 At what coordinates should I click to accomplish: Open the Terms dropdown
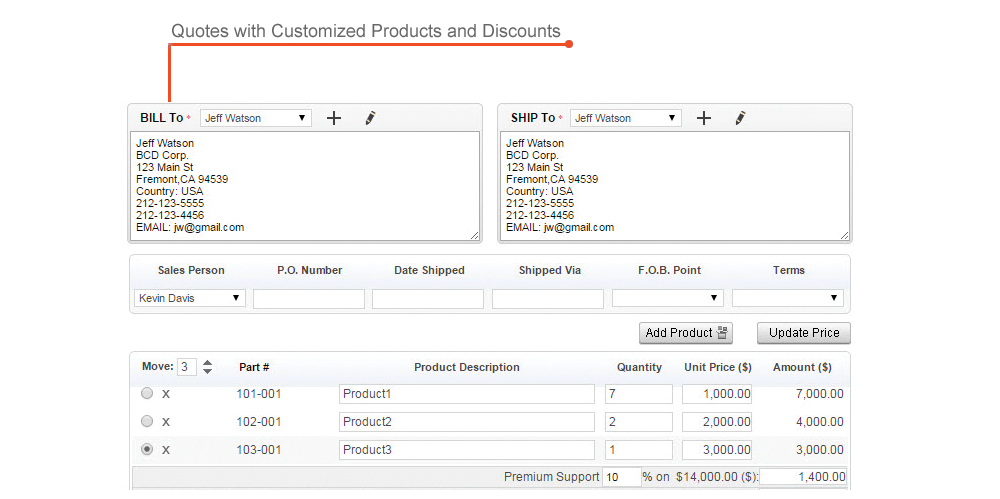click(x=787, y=298)
